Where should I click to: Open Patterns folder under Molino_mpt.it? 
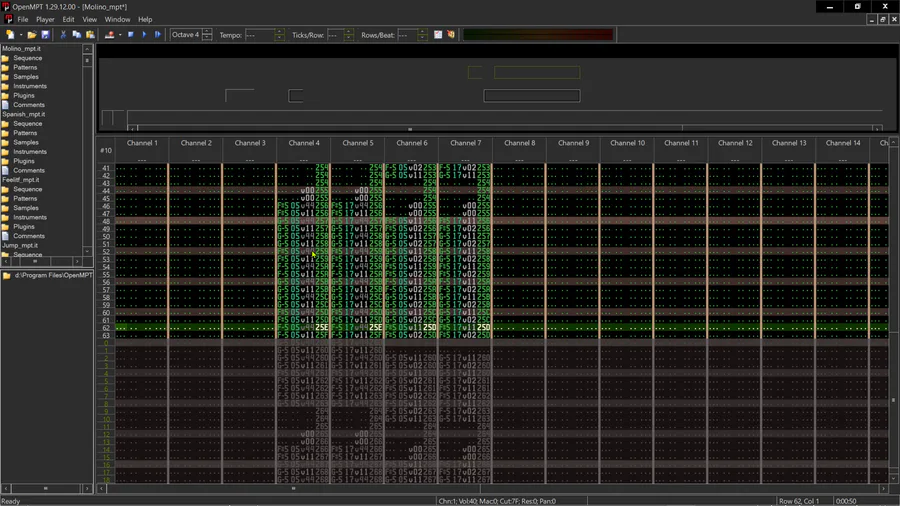pyautogui.click(x=25, y=68)
